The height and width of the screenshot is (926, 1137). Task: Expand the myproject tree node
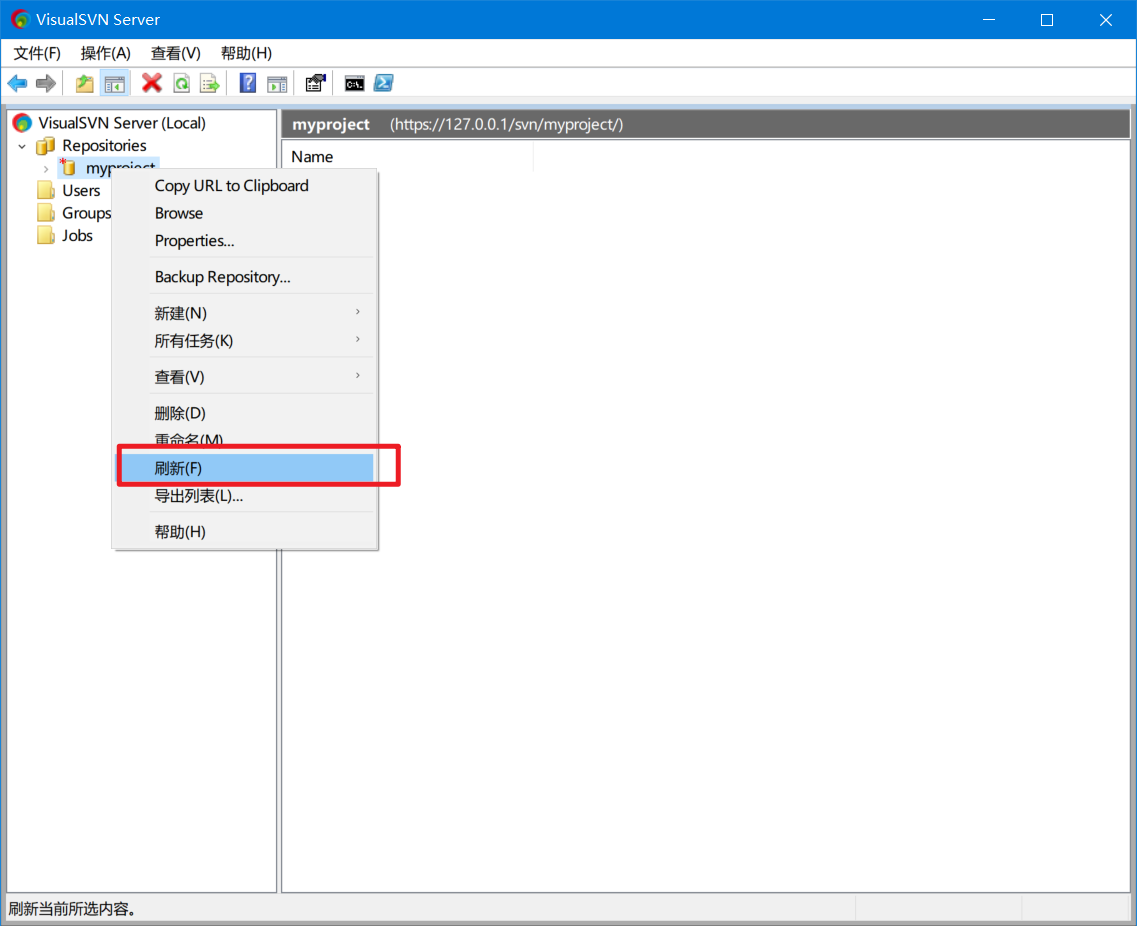tap(46, 169)
